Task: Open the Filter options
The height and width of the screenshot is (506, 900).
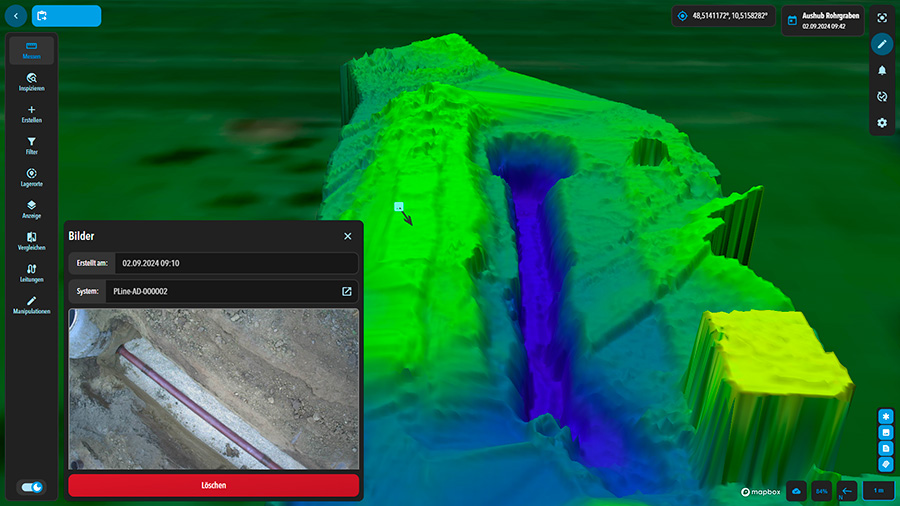Action: point(31,145)
